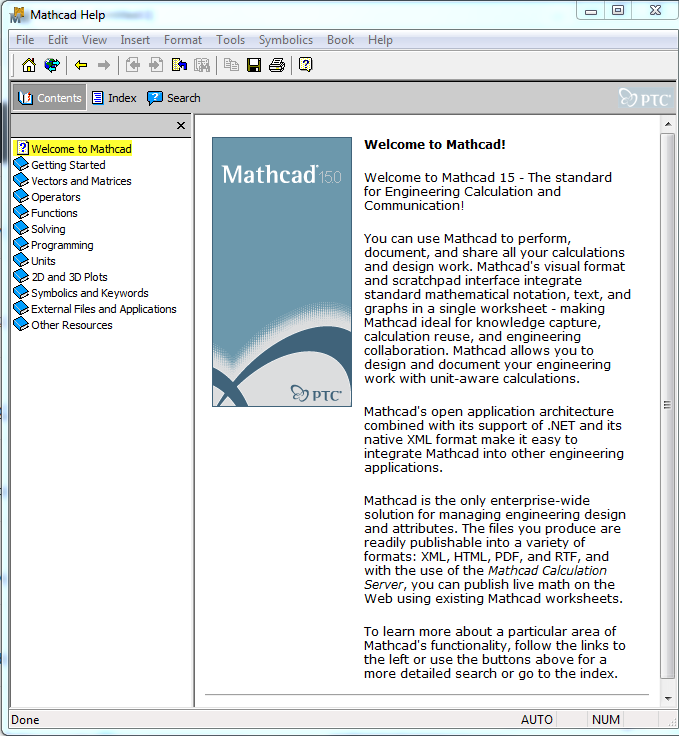Click the Mathcad 15.0 cover image

282,271
